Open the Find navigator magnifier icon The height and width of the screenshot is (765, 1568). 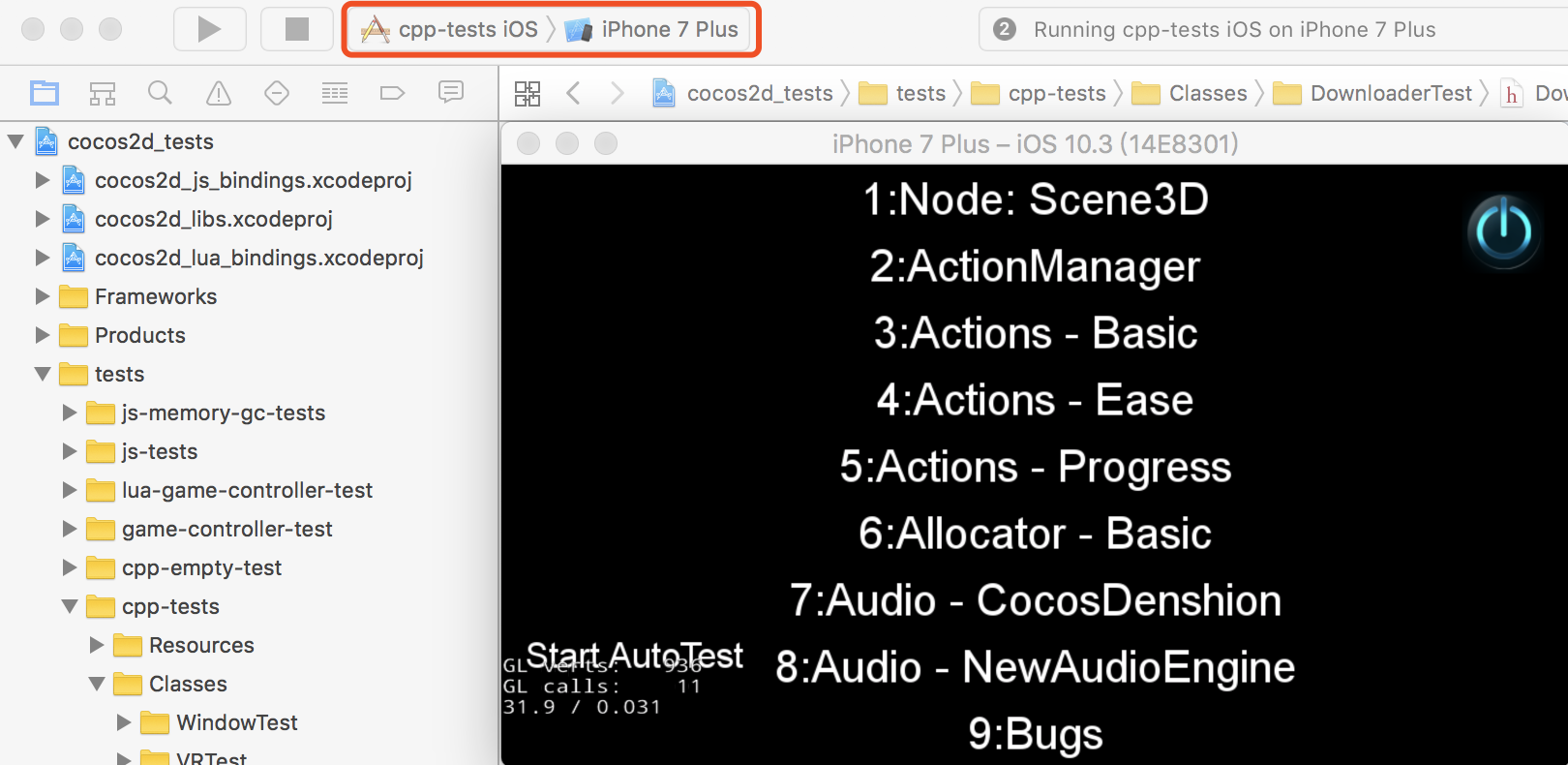coord(160,93)
